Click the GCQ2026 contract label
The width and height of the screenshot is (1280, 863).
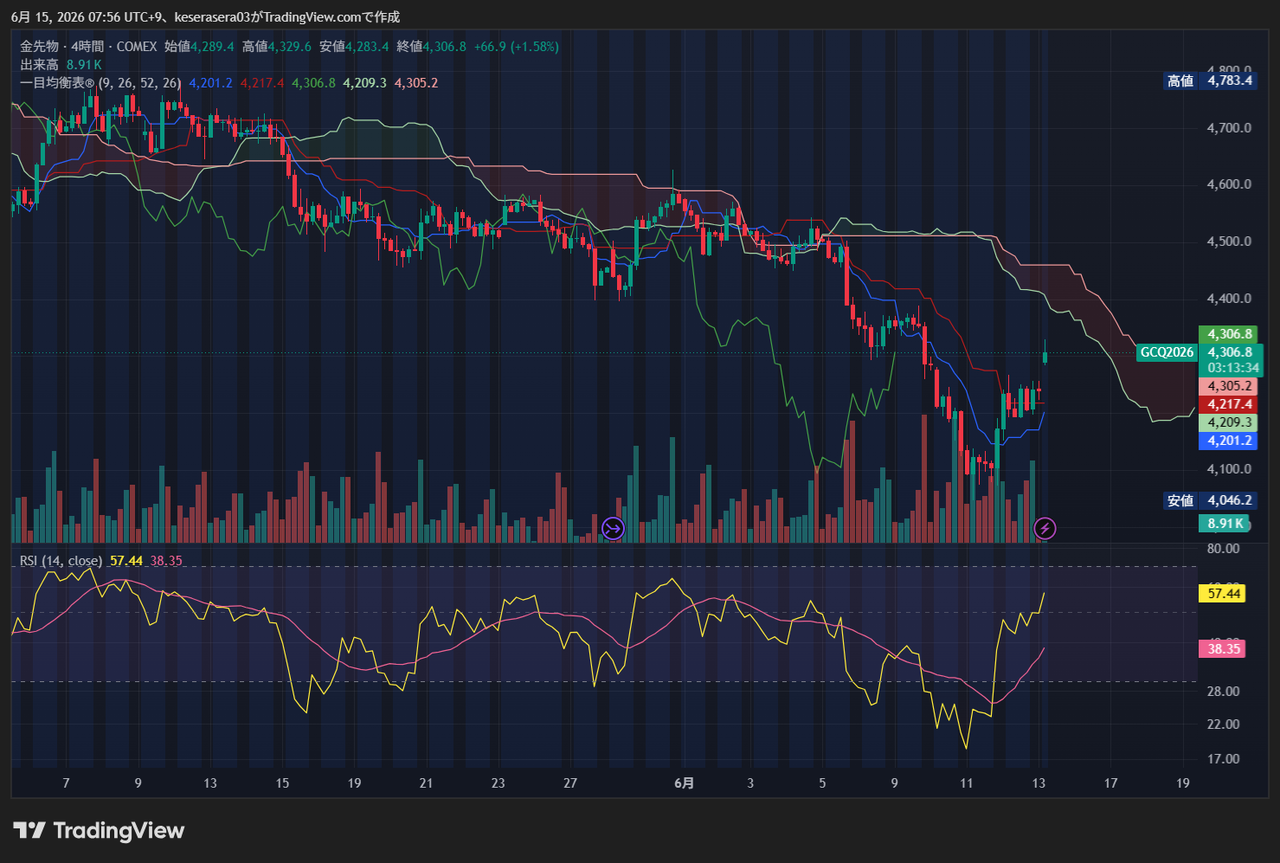(1166, 352)
